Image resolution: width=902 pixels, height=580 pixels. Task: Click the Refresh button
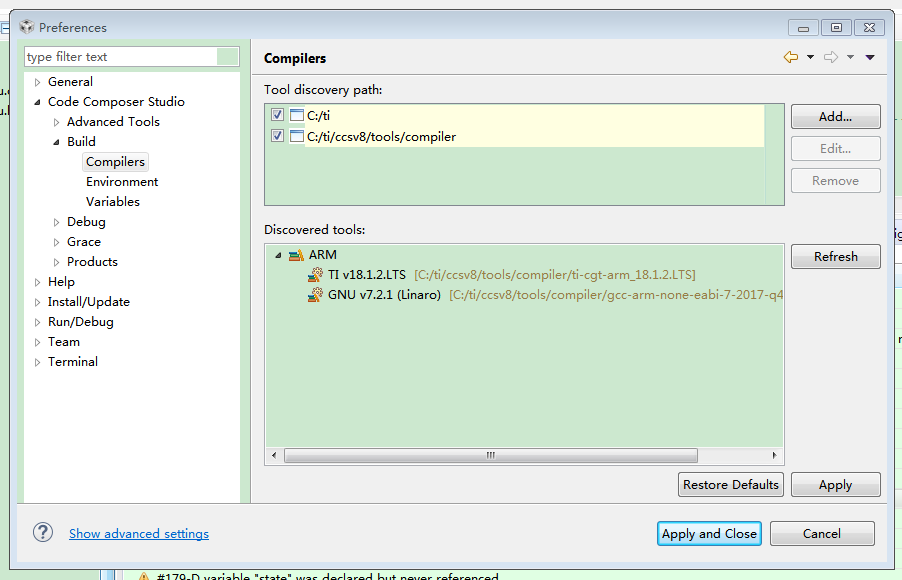click(835, 257)
